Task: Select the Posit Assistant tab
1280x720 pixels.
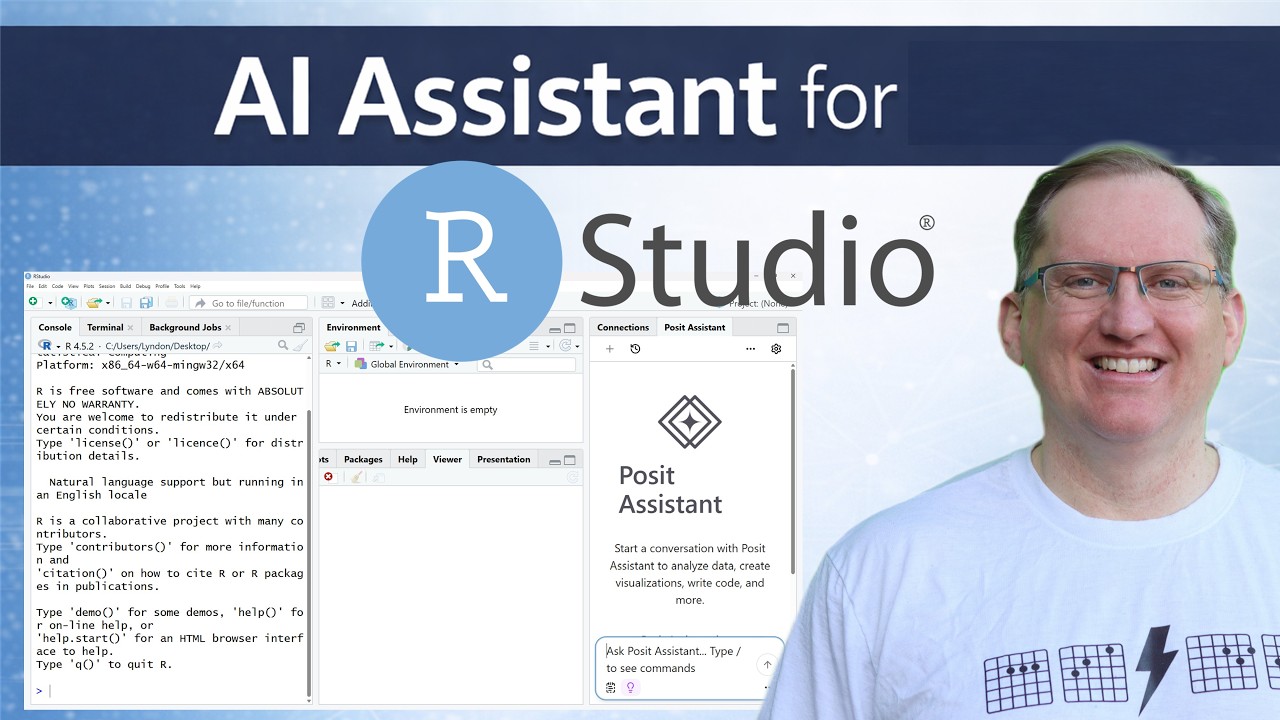Action: coord(695,327)
